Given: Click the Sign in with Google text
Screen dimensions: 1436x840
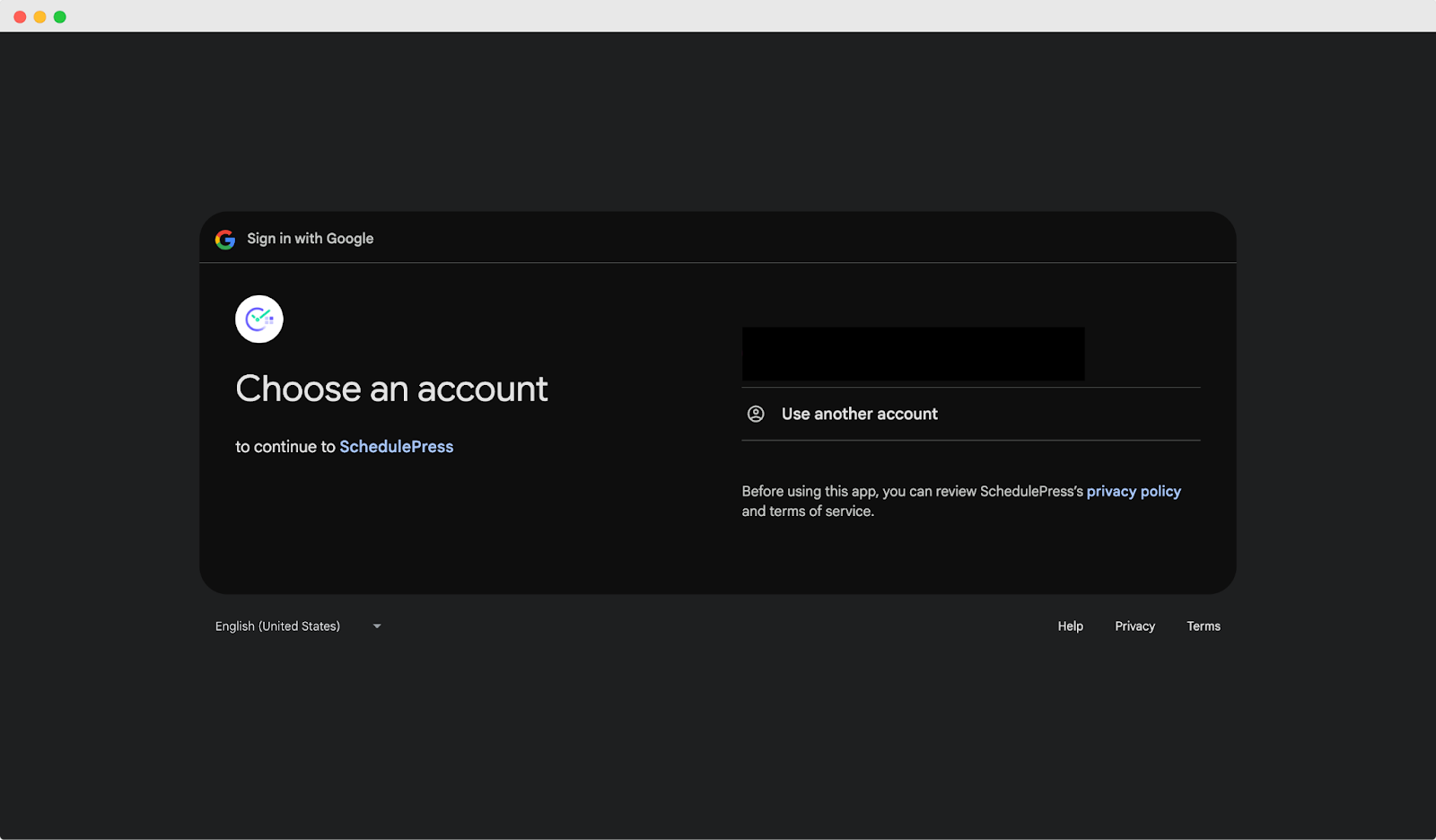Looking at the screenshot, I should click(x=311, y=239).
